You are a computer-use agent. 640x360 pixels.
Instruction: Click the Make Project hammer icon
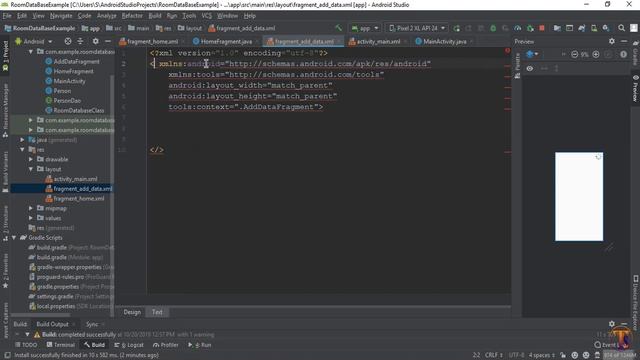tap(338, 28)
